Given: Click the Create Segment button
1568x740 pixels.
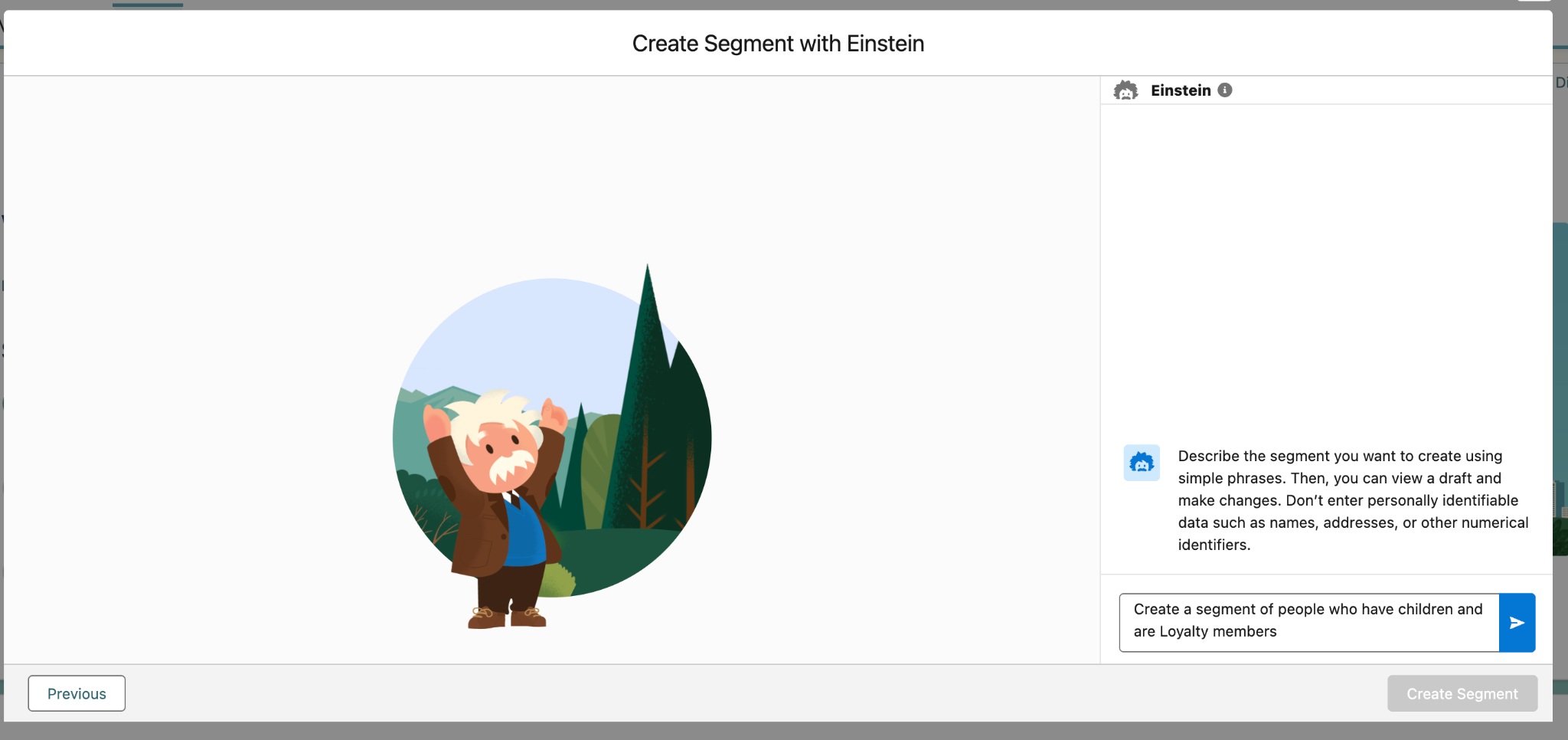Looking at the screenshot, I should click(1462, 693).
